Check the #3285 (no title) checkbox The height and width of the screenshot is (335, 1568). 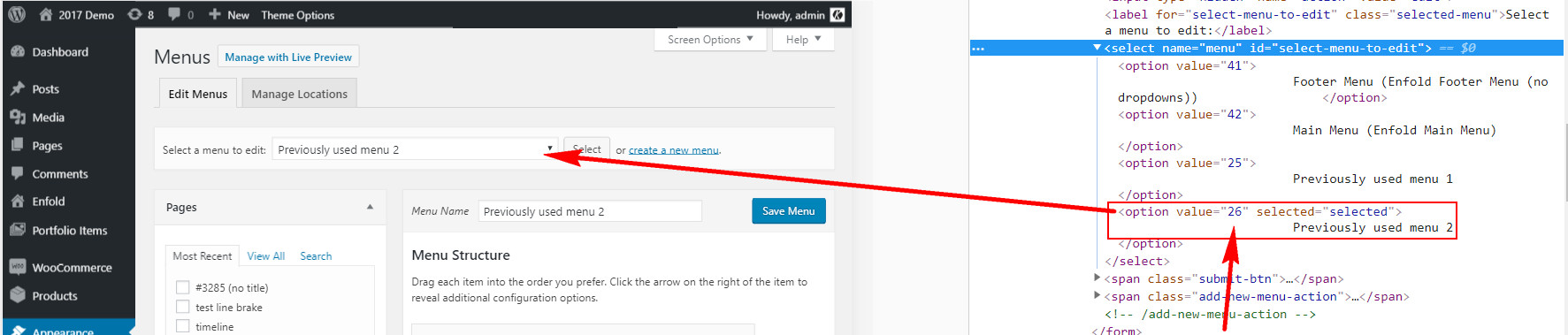click(x=183, y=287)
